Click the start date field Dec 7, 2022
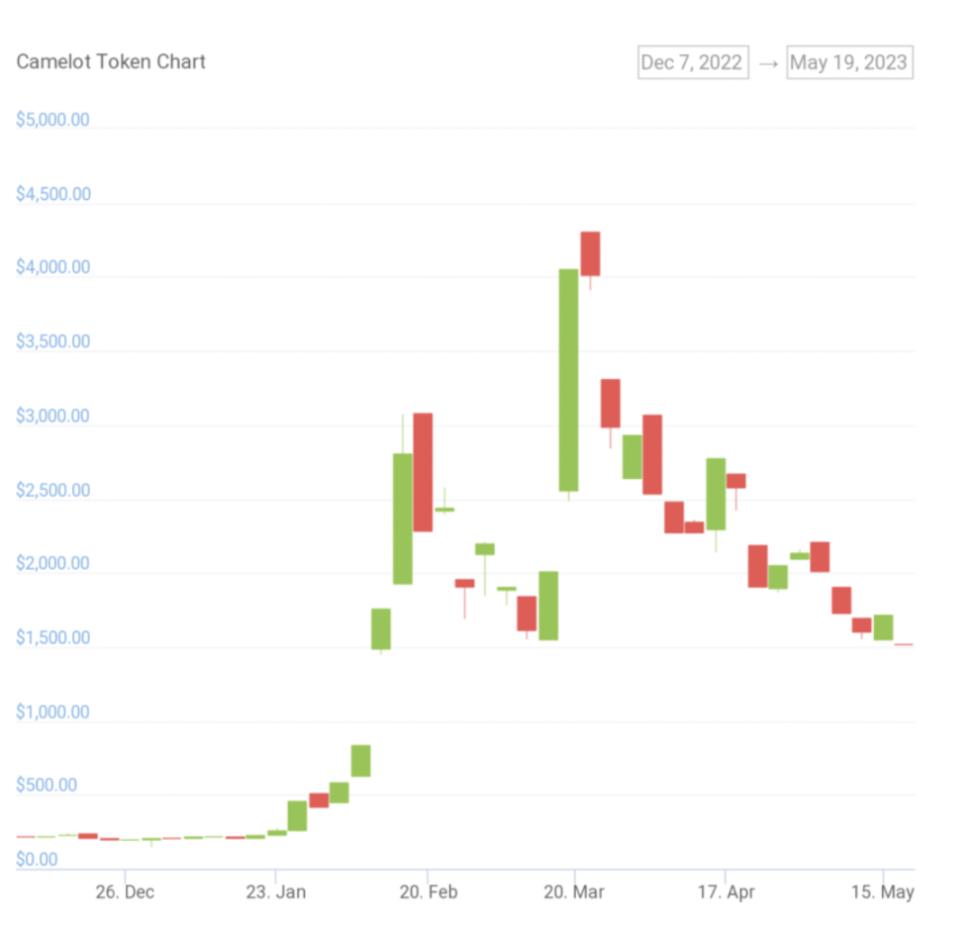The height and width of the screenshot is (940, 972). pyautogui.click(x=692, y=62)
